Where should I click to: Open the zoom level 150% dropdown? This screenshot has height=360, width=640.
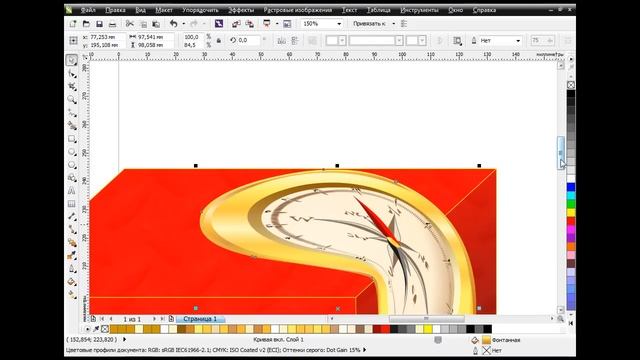coord(339,24)
